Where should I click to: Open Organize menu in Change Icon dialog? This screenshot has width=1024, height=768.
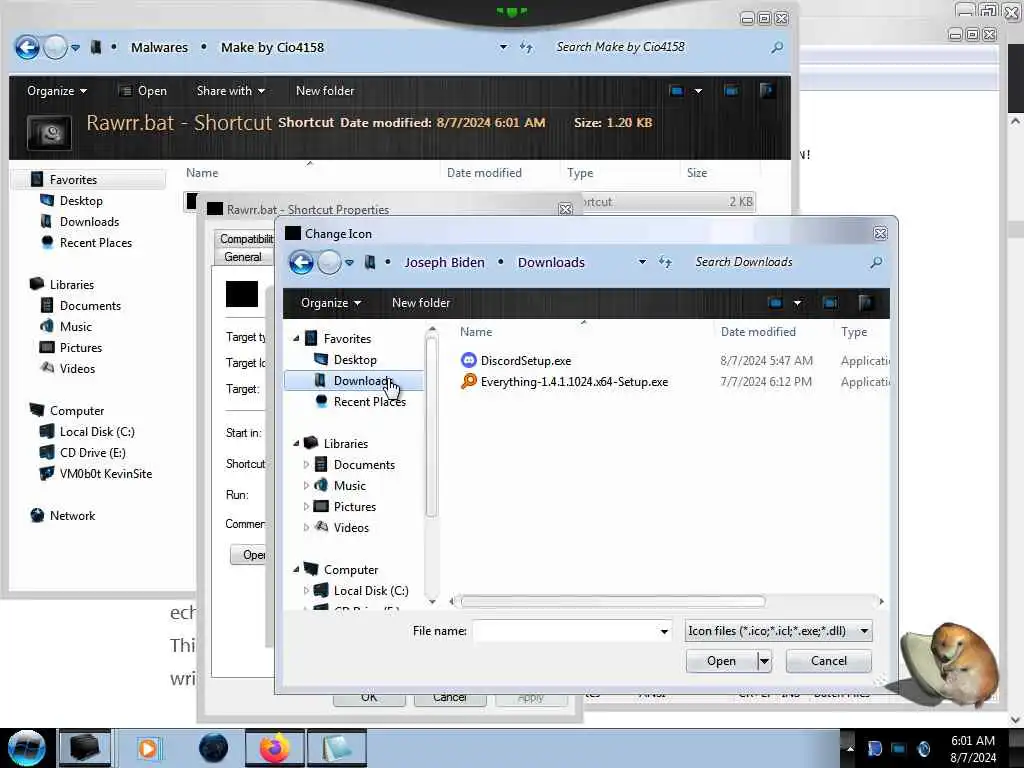(x=330, y=303)
